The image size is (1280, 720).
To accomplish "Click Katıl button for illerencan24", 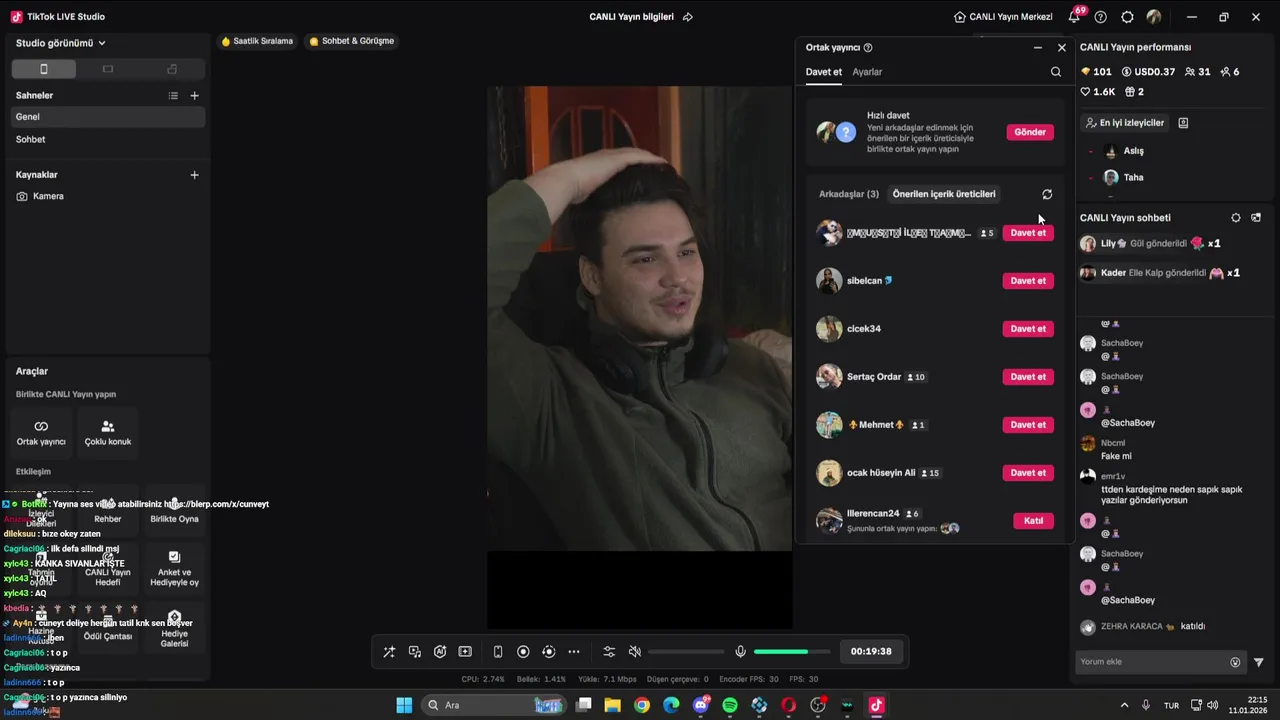I will click(x=1033, y=521).
